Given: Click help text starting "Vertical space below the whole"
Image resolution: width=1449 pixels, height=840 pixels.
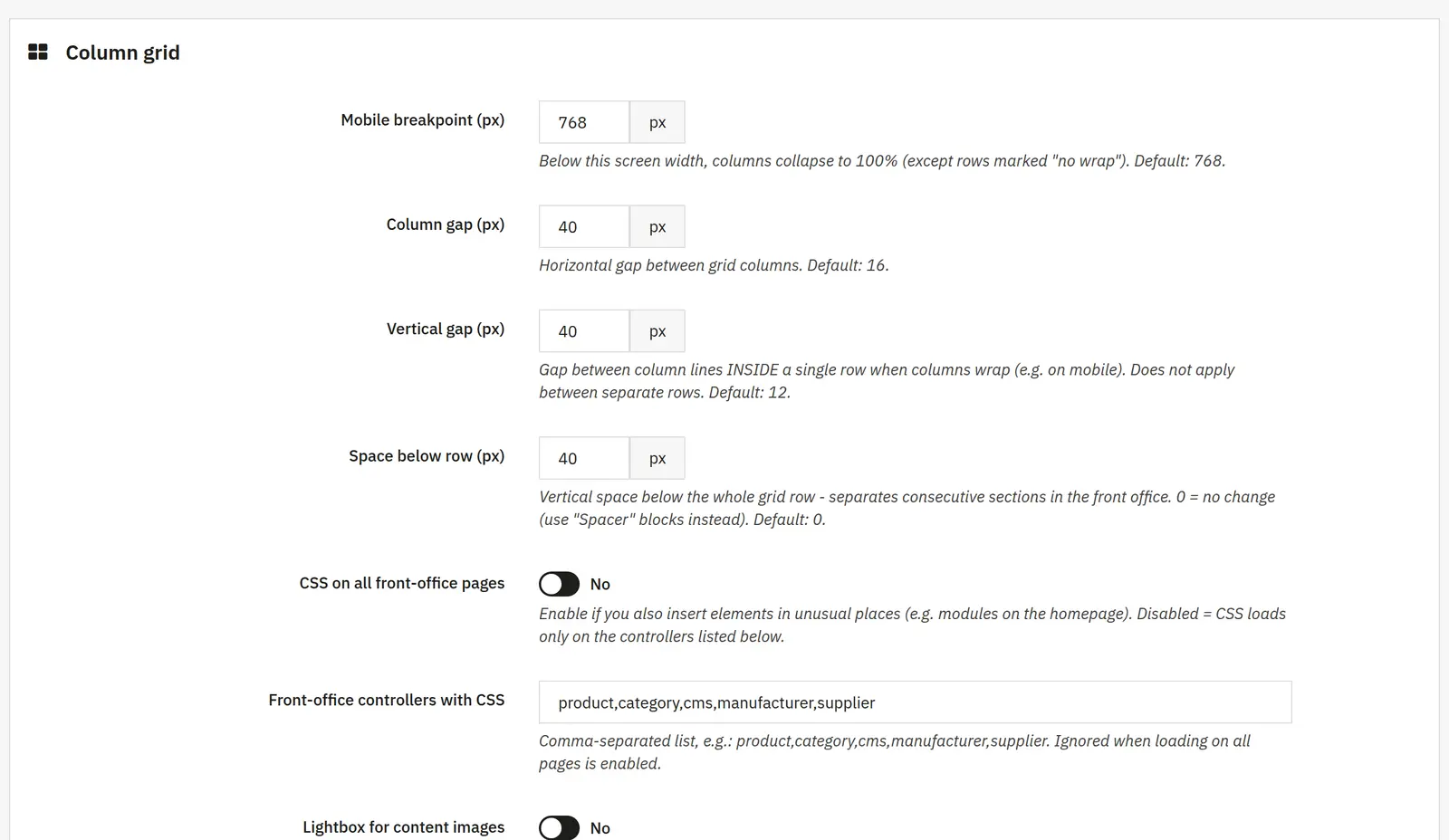Looking at the screenshot, I should pos(907,508).
